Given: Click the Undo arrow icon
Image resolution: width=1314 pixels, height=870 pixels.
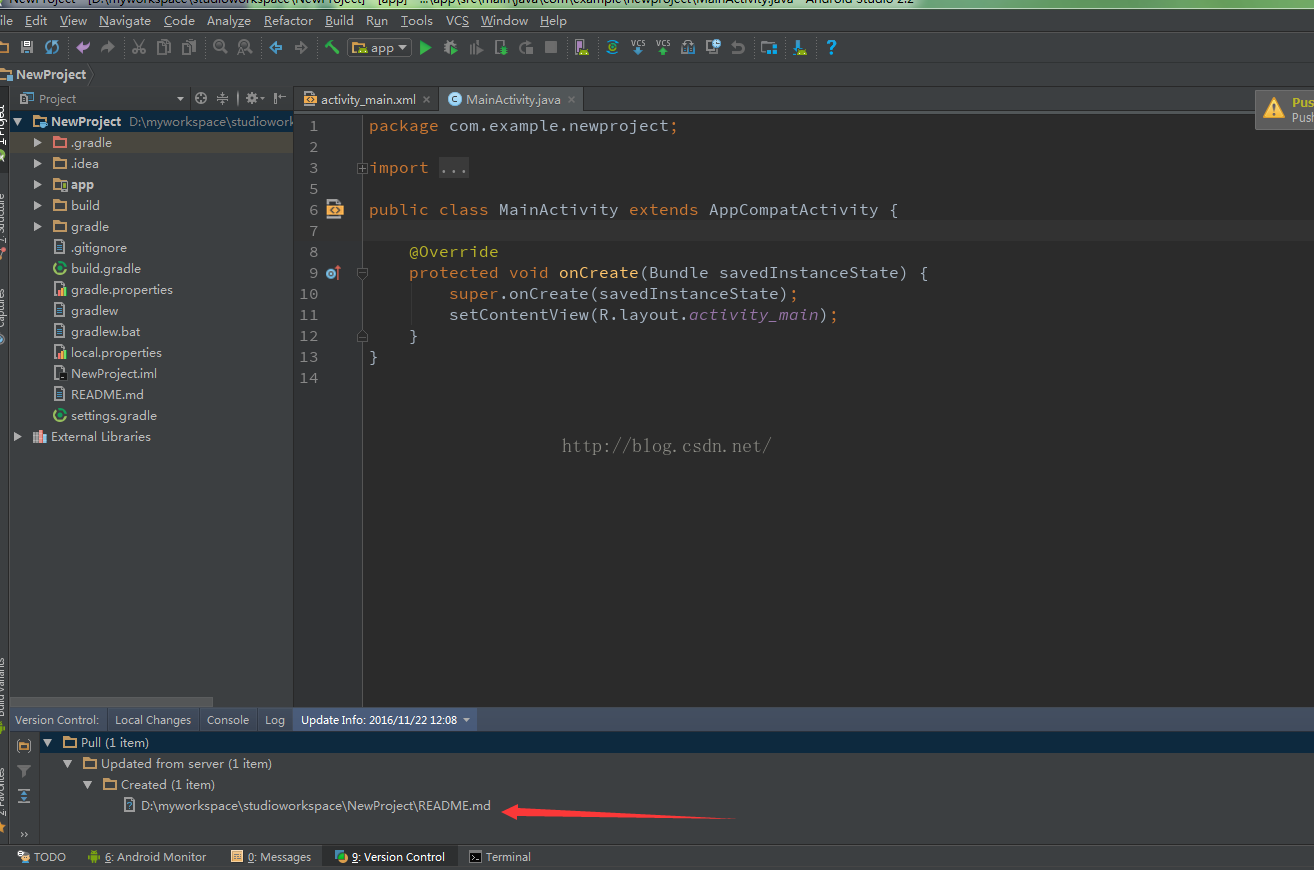Looking at the screenshot, I should tap(83, 47).
